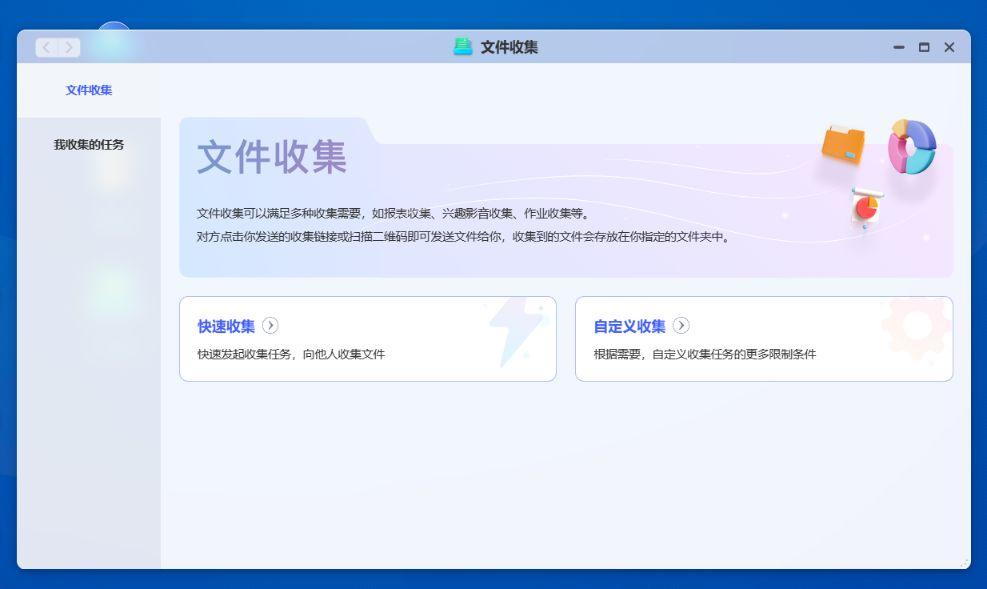Click the 文件收集 app icon in title bar
This screenshot has height=589, width=987.
coord(463,47)
